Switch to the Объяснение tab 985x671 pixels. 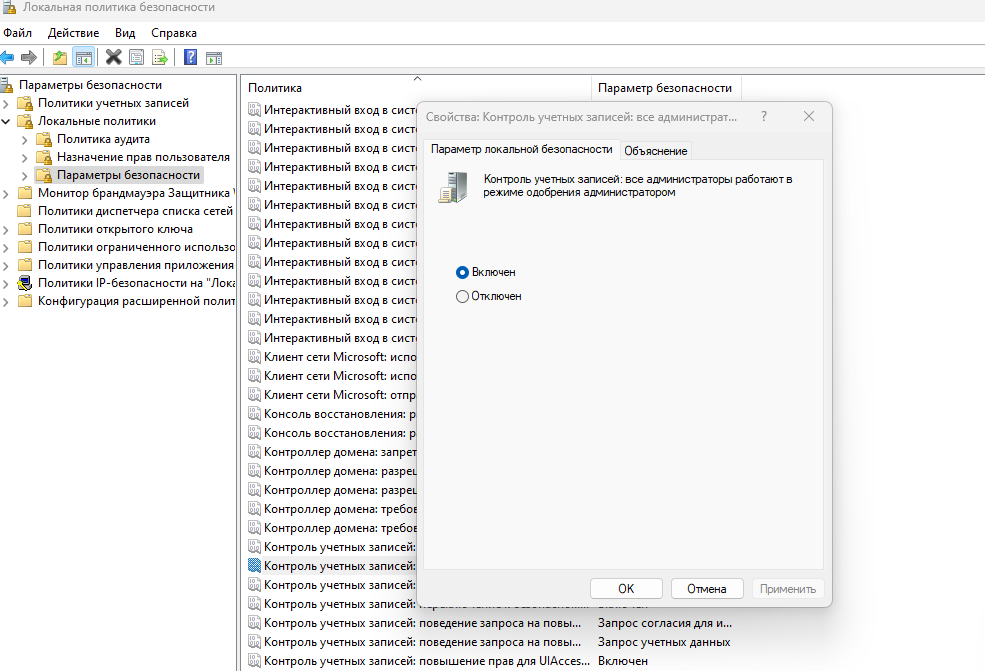coord(656,151)
